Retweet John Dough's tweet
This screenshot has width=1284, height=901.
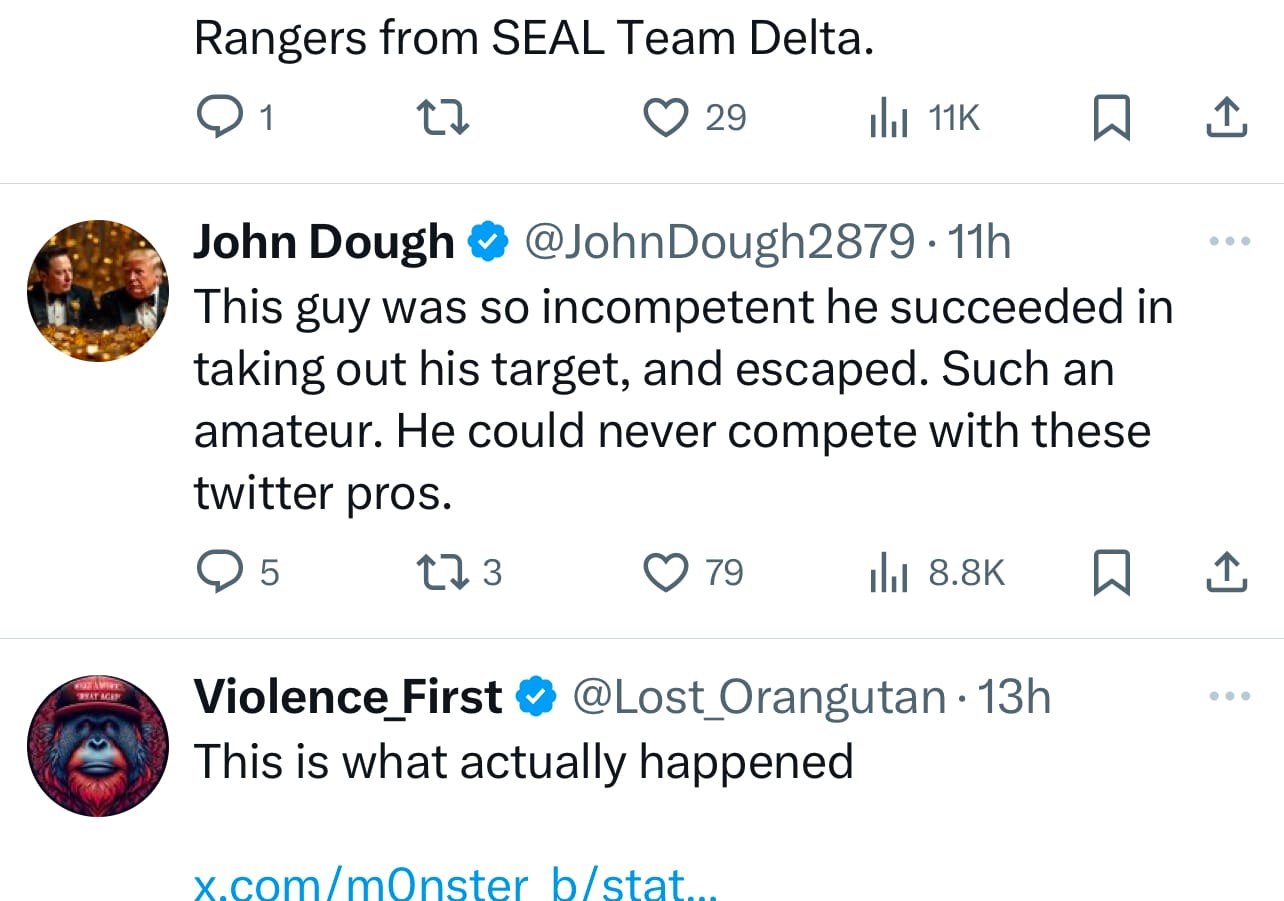click(x=442, y=573)
